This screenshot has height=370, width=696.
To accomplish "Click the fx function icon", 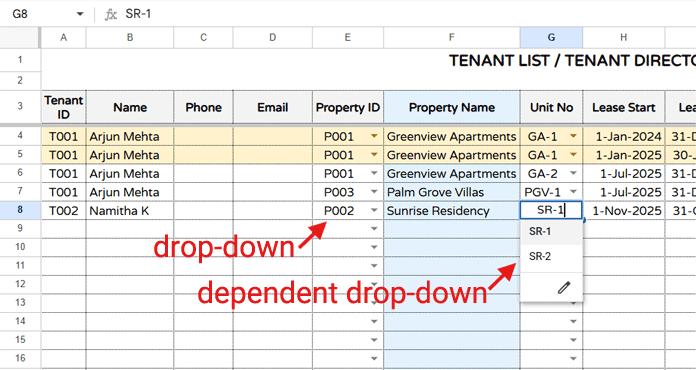I will coord(111,14).
